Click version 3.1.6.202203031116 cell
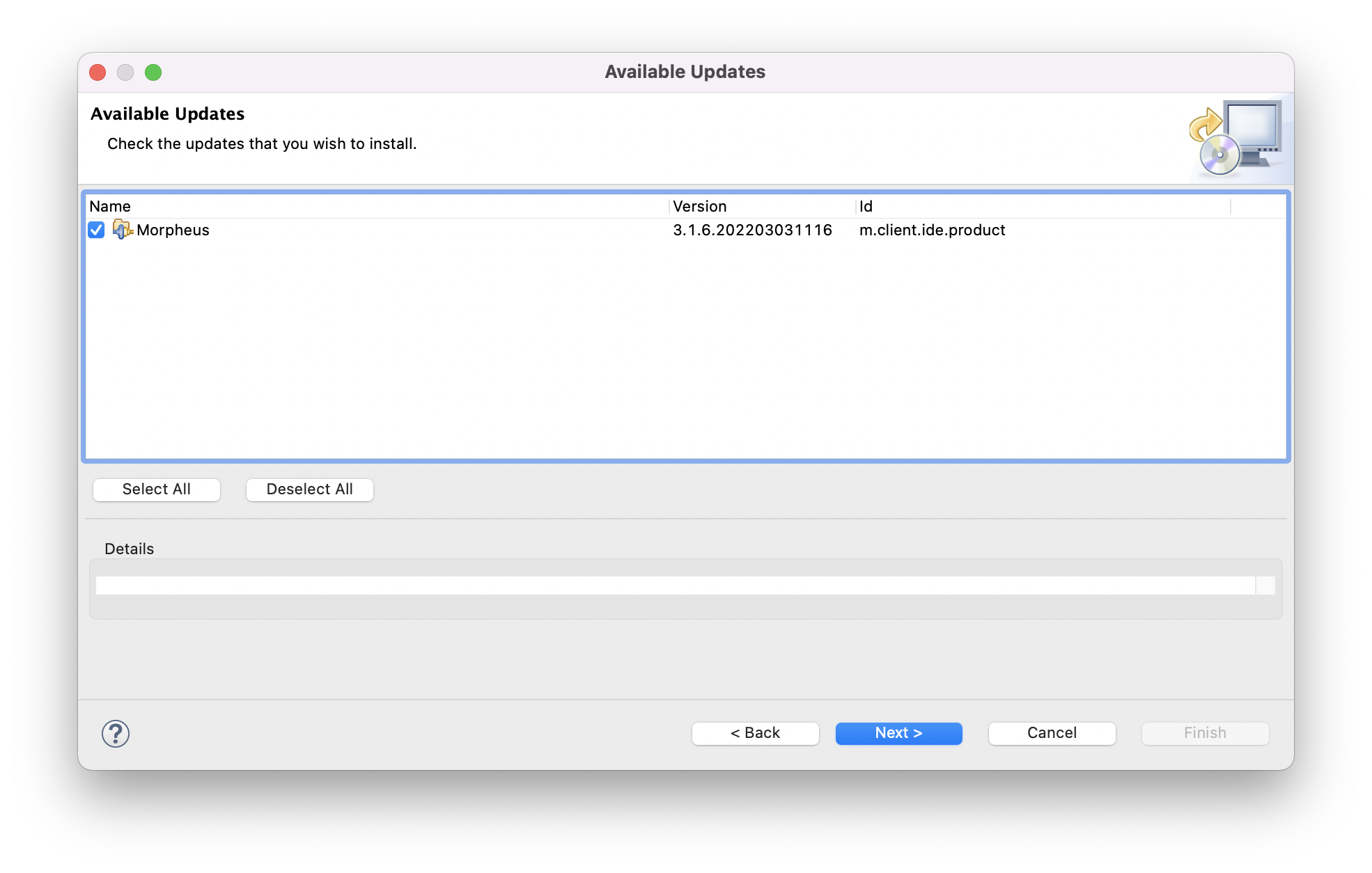This screenshot has height=873, width=1372. pos(752,230)
